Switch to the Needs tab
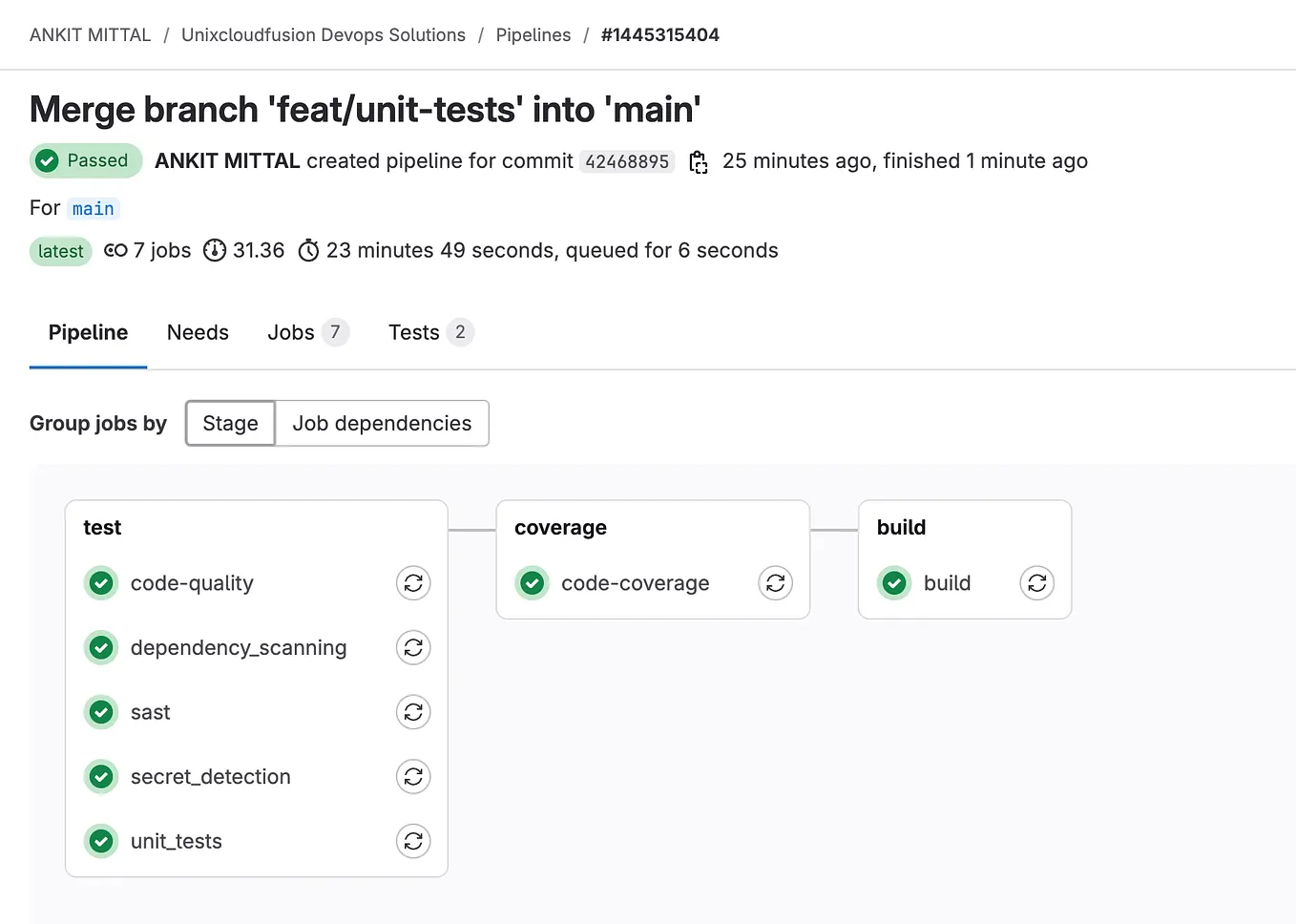 [198, 332]
